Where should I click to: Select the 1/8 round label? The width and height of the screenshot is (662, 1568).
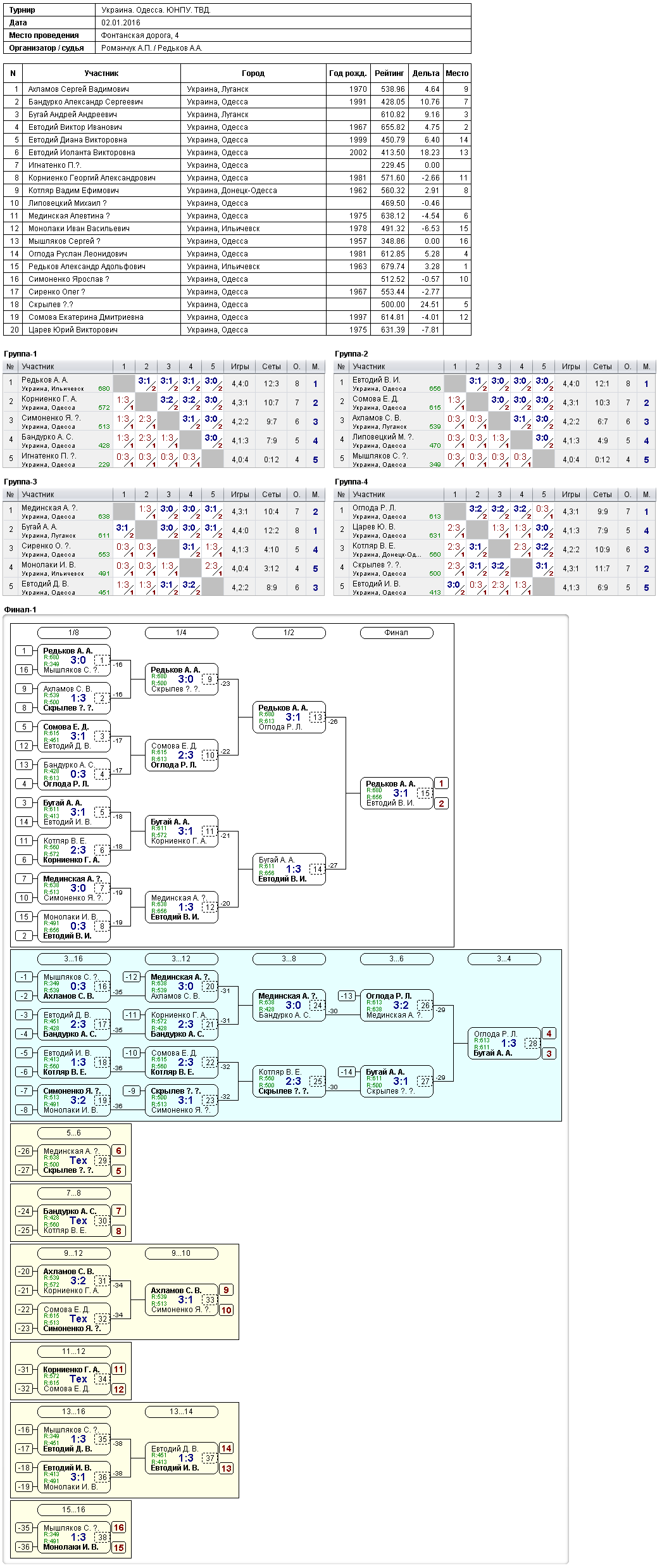pos(74,633)
